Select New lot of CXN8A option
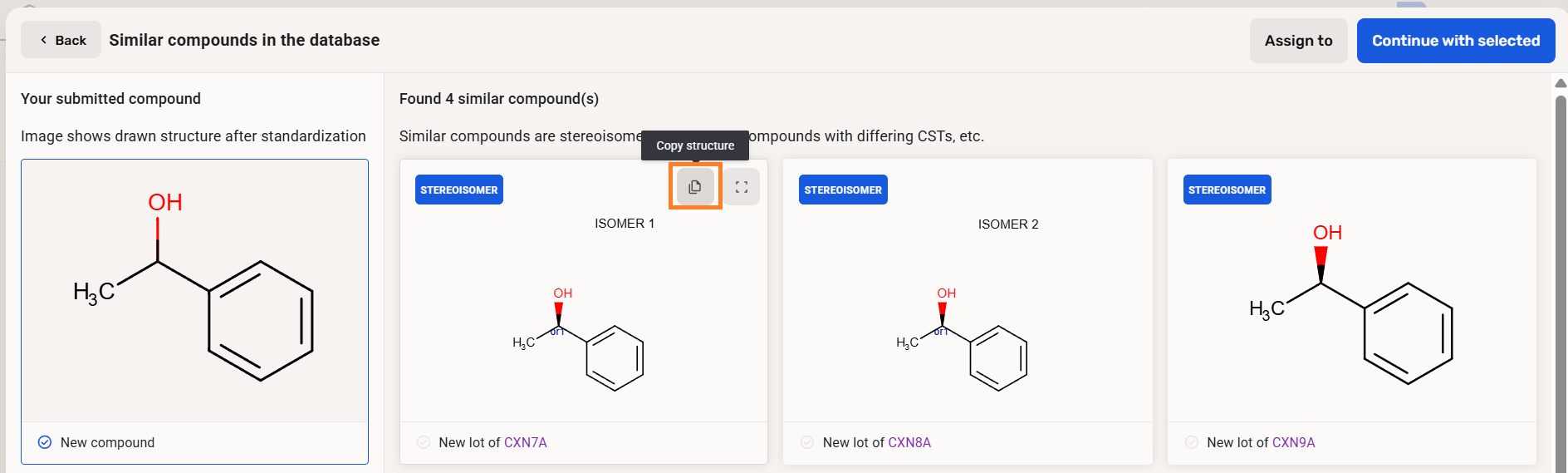1568x473 pixels. 807,442
